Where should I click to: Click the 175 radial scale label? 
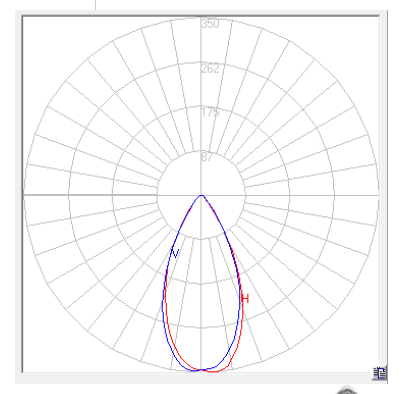point(210,112)
